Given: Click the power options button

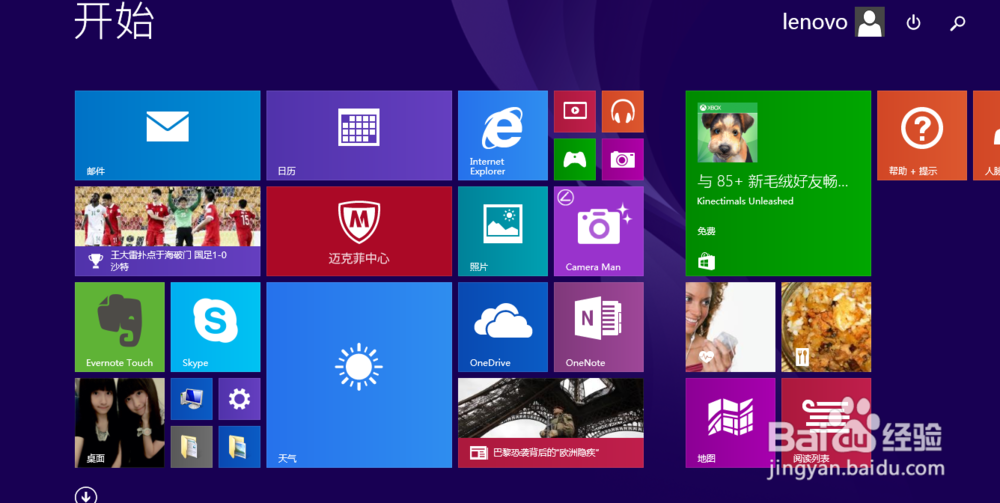Looking at the screenshot, I should tap(913, 23).
